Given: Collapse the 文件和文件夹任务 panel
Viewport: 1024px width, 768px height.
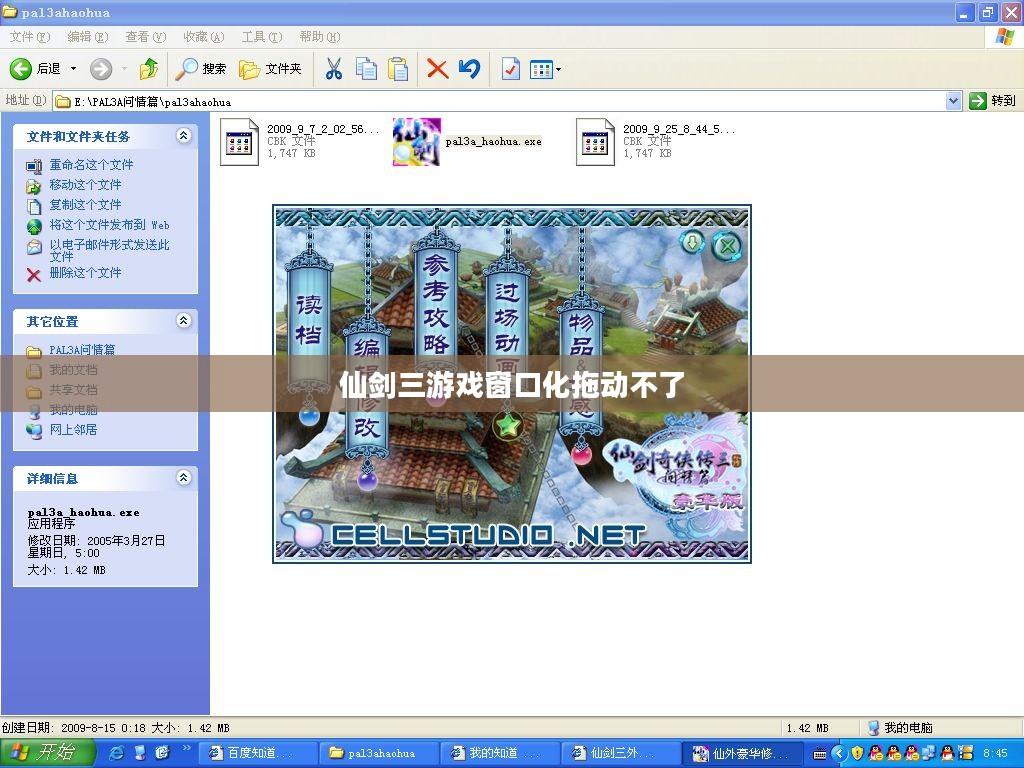Looking at the screenshot, I should click(184, 136).
